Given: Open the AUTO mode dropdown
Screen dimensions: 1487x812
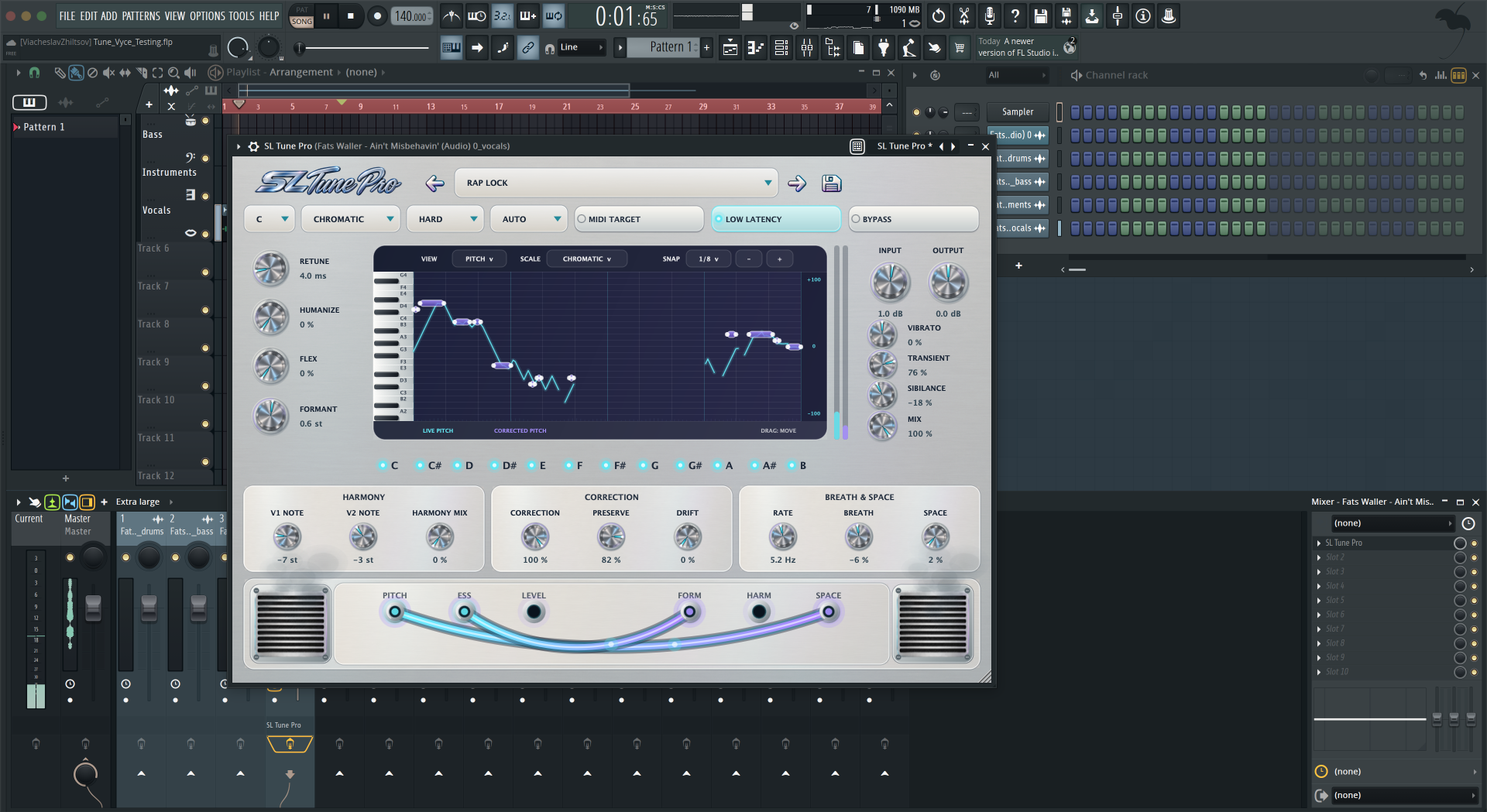Looking at the screenshot, I should point(529,219).
